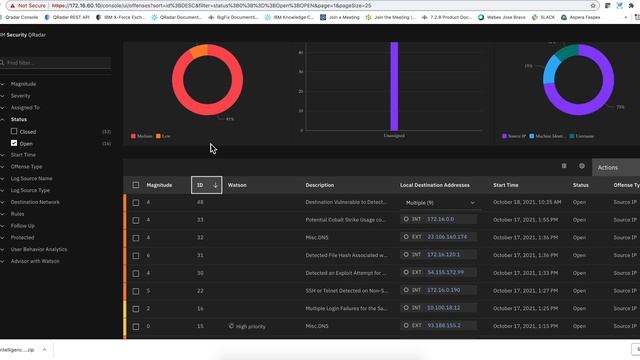
Task: Click the ID column sort arrow
Action: [215, 185]
